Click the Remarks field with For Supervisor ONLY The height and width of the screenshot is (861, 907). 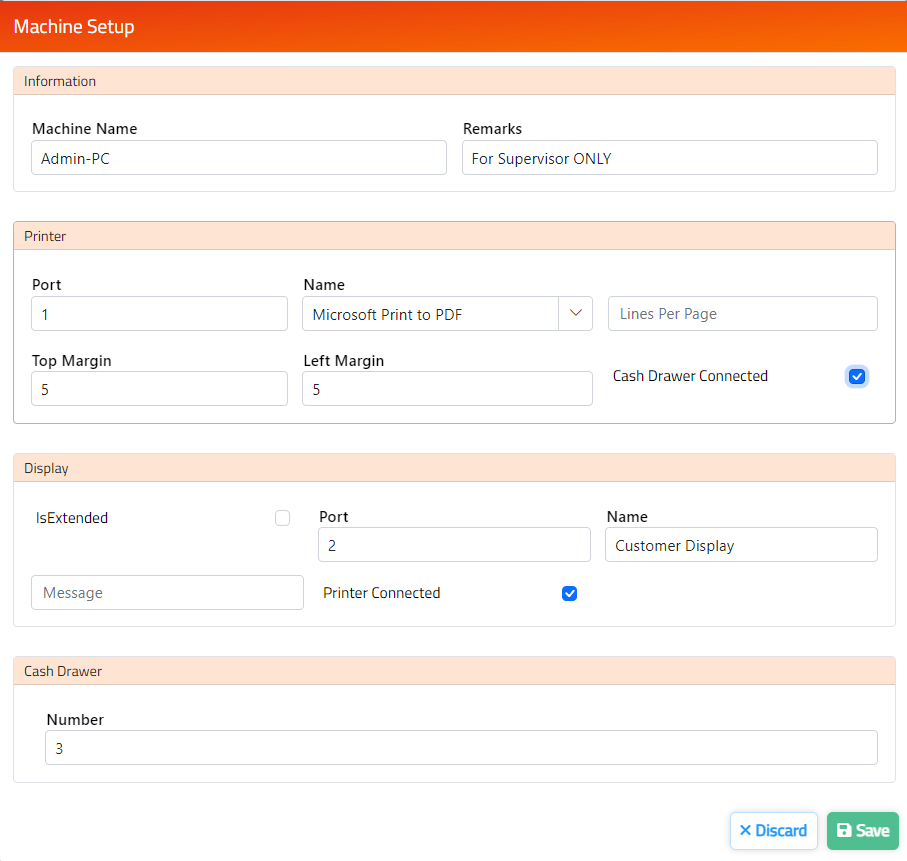pos(669,157)
